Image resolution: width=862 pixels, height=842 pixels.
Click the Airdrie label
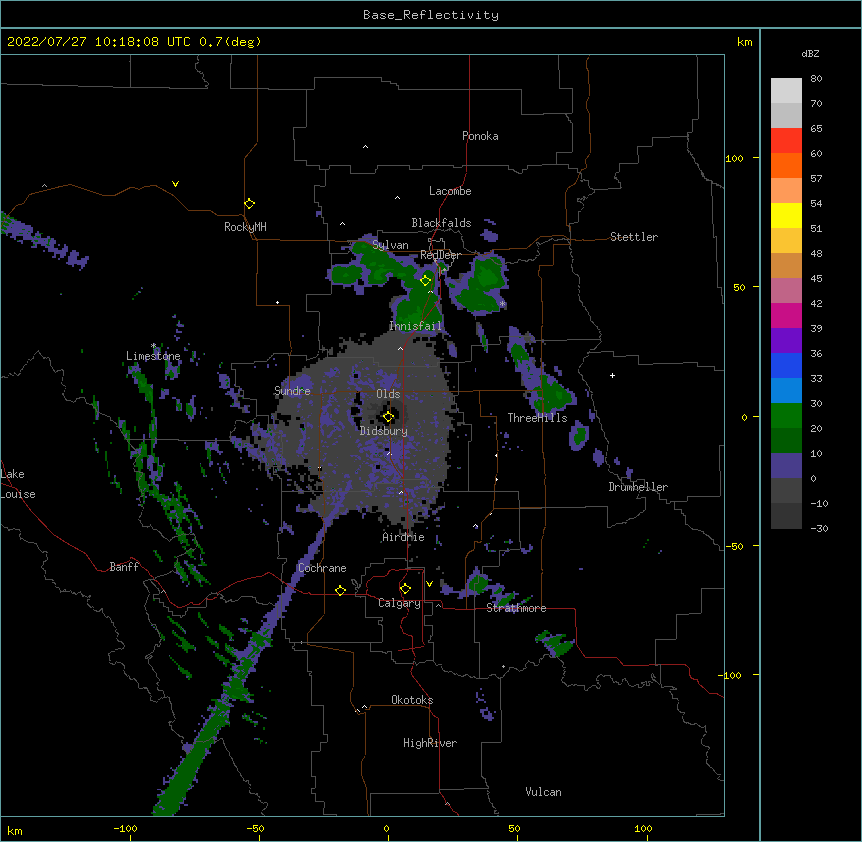(403, 537)
